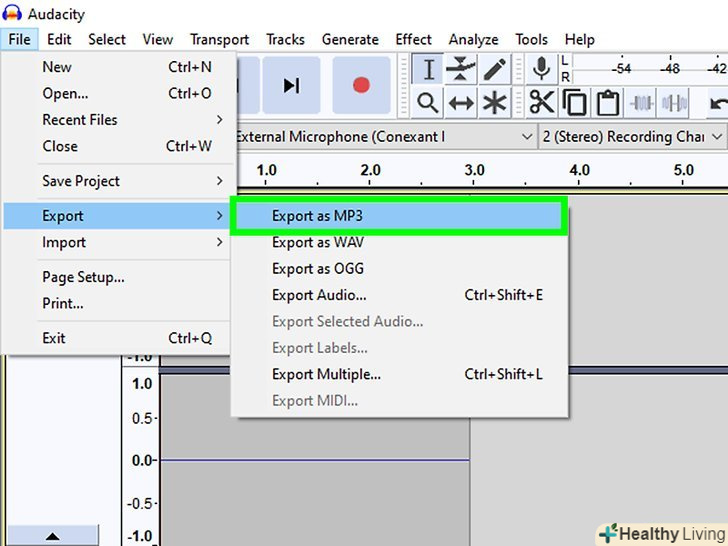
Task: Open the Tools menu
Action: [x=531, y=39]
